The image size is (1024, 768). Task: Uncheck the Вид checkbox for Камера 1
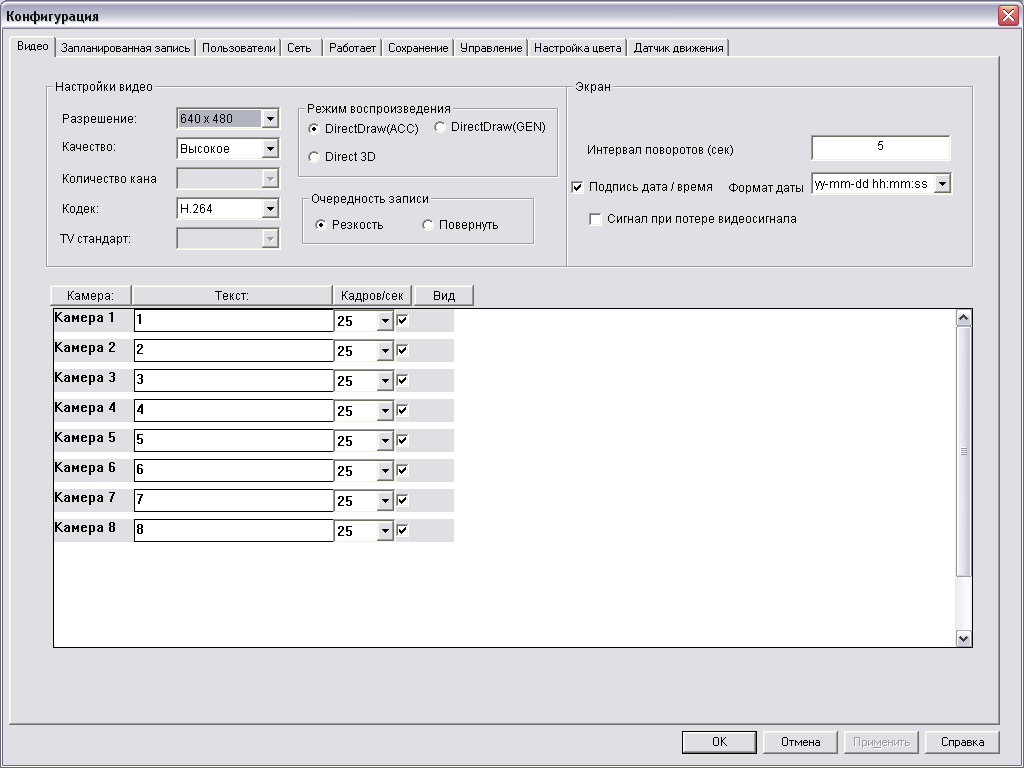[x=403, y=321]
